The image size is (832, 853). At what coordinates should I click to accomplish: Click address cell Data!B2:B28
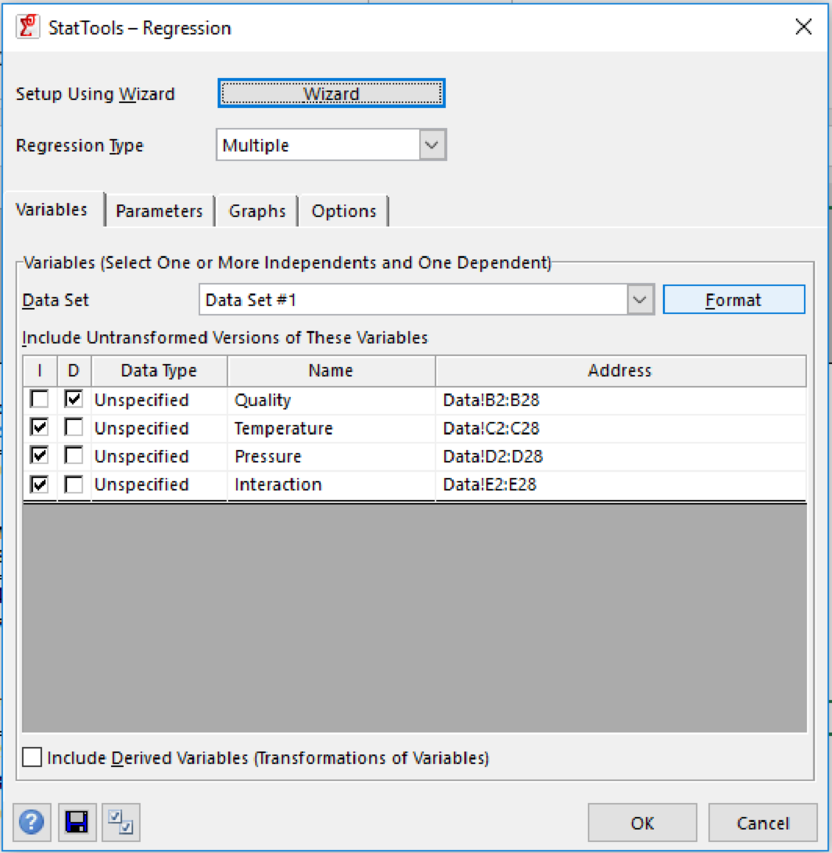620,400
